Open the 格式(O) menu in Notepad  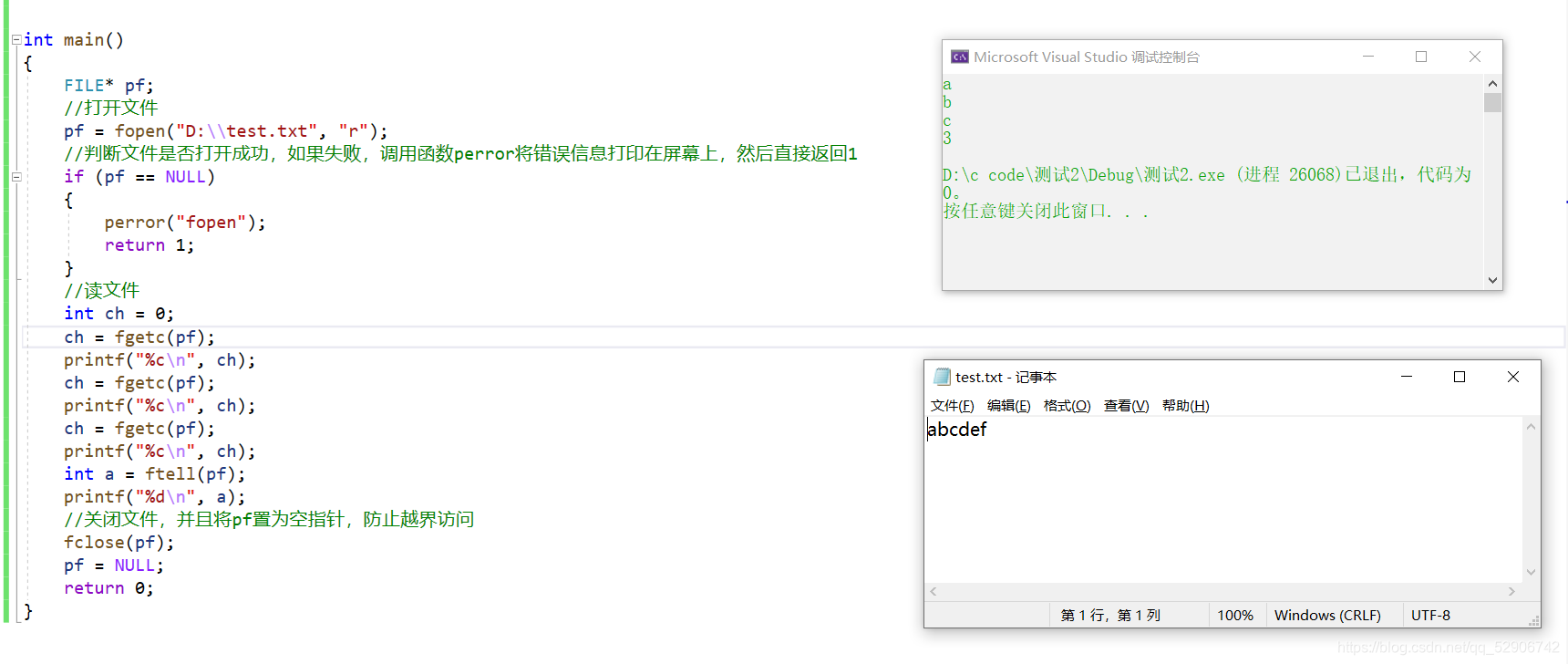click(1067, 406)
